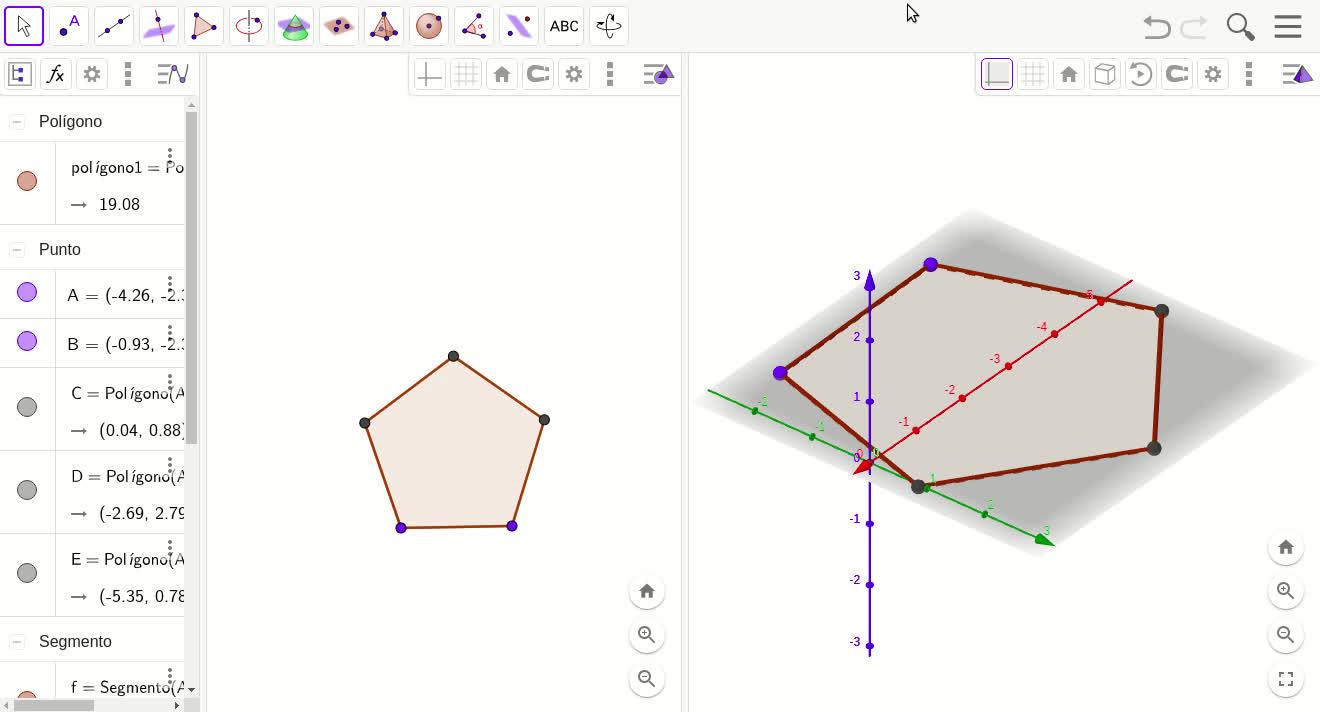Toggle axes in 2D graphics view

coord(430,74)
